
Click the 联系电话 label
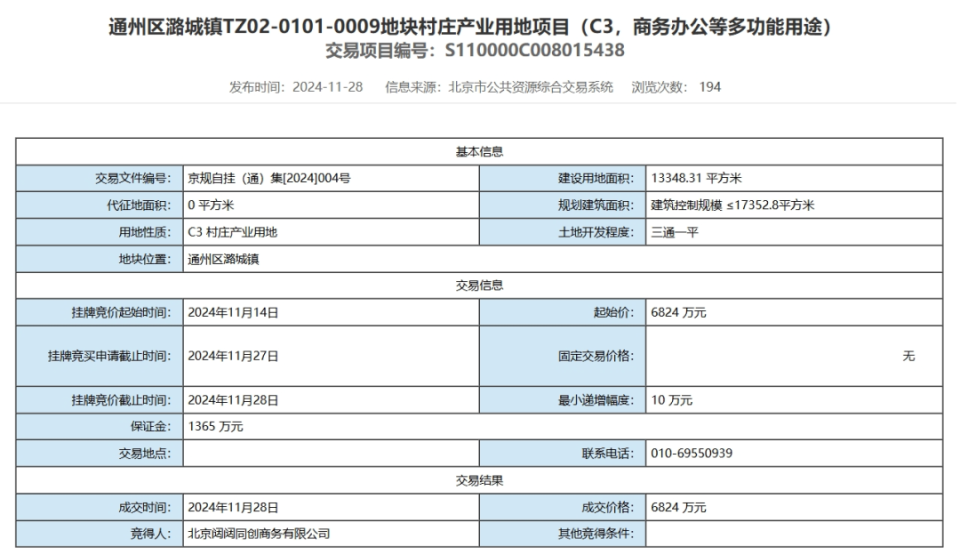pos(607,453)
